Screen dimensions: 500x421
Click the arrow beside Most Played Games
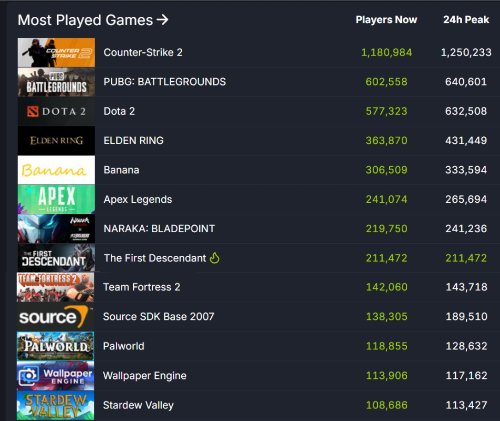pyautogui.click(x=162, y=20)
